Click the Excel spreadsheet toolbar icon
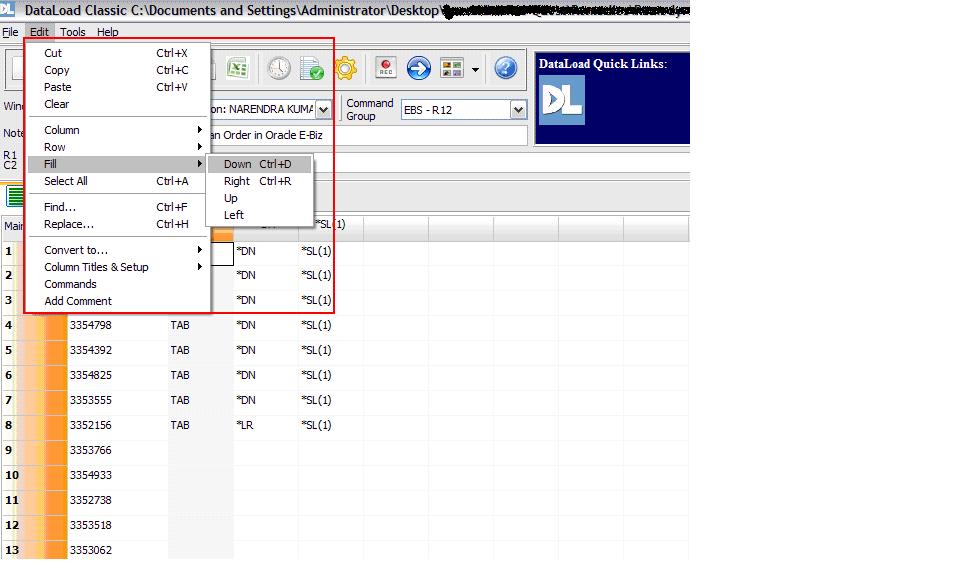 click(x=237, y=68)
